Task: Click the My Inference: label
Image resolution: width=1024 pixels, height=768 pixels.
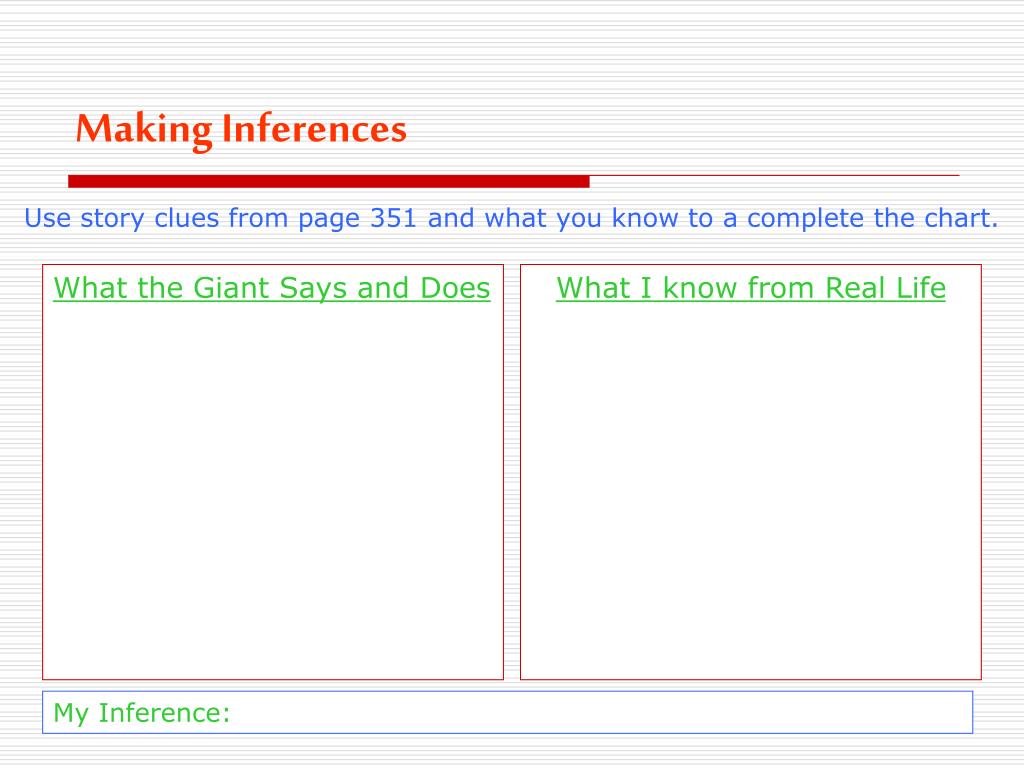Action: coord(142,712)
